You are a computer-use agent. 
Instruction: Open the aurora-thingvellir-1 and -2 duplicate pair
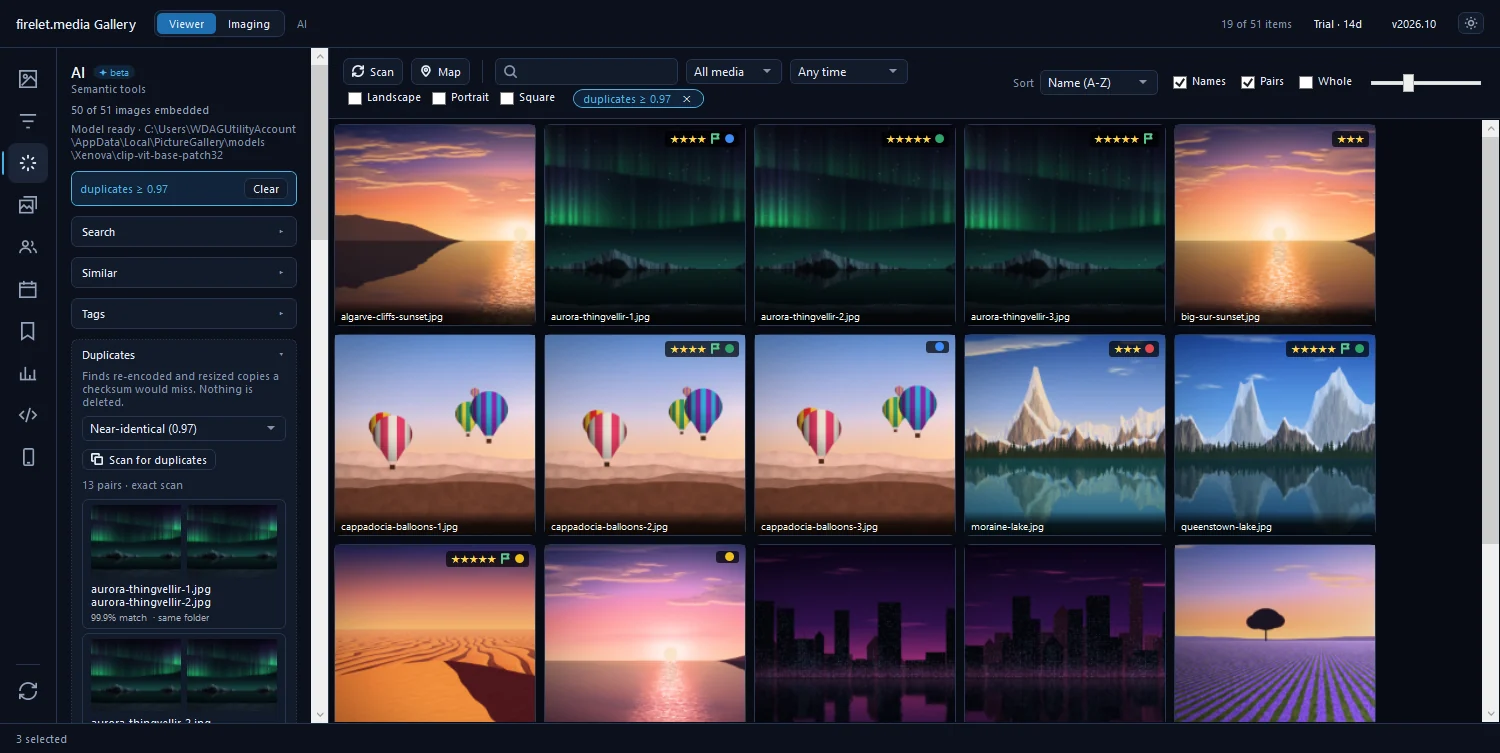(x=184, y=564)
